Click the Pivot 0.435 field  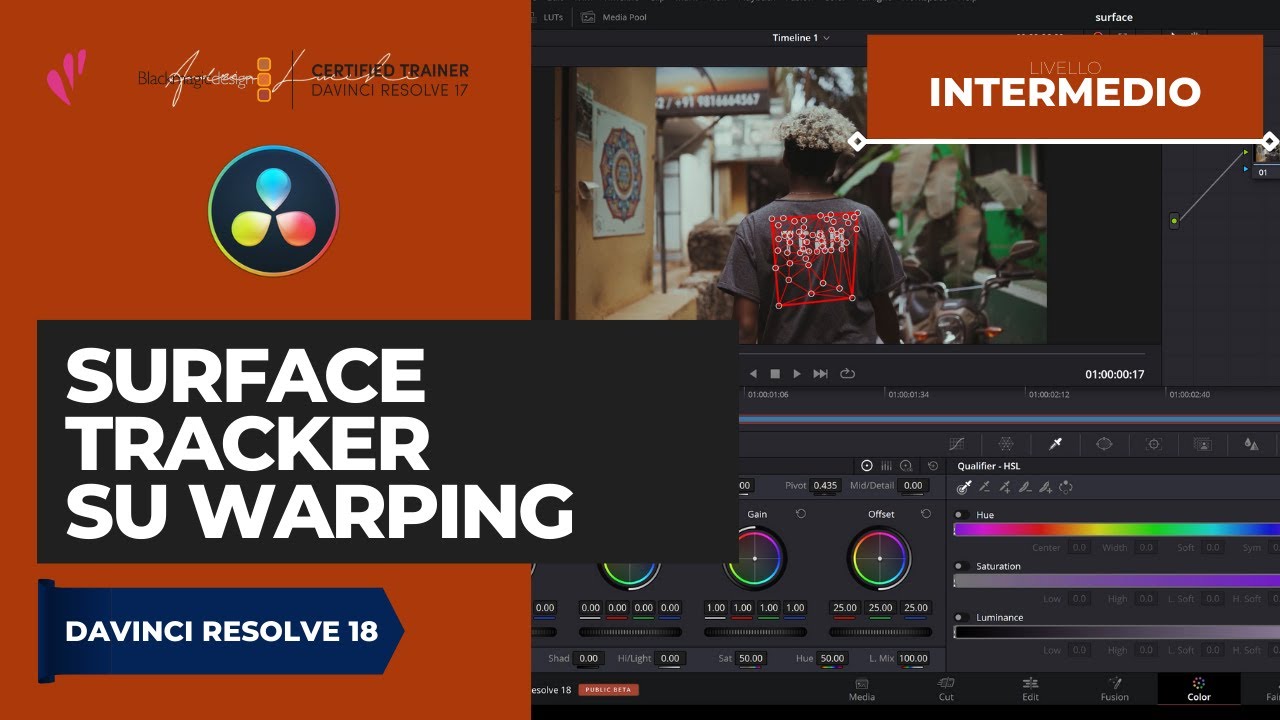(x=825, y=485)
